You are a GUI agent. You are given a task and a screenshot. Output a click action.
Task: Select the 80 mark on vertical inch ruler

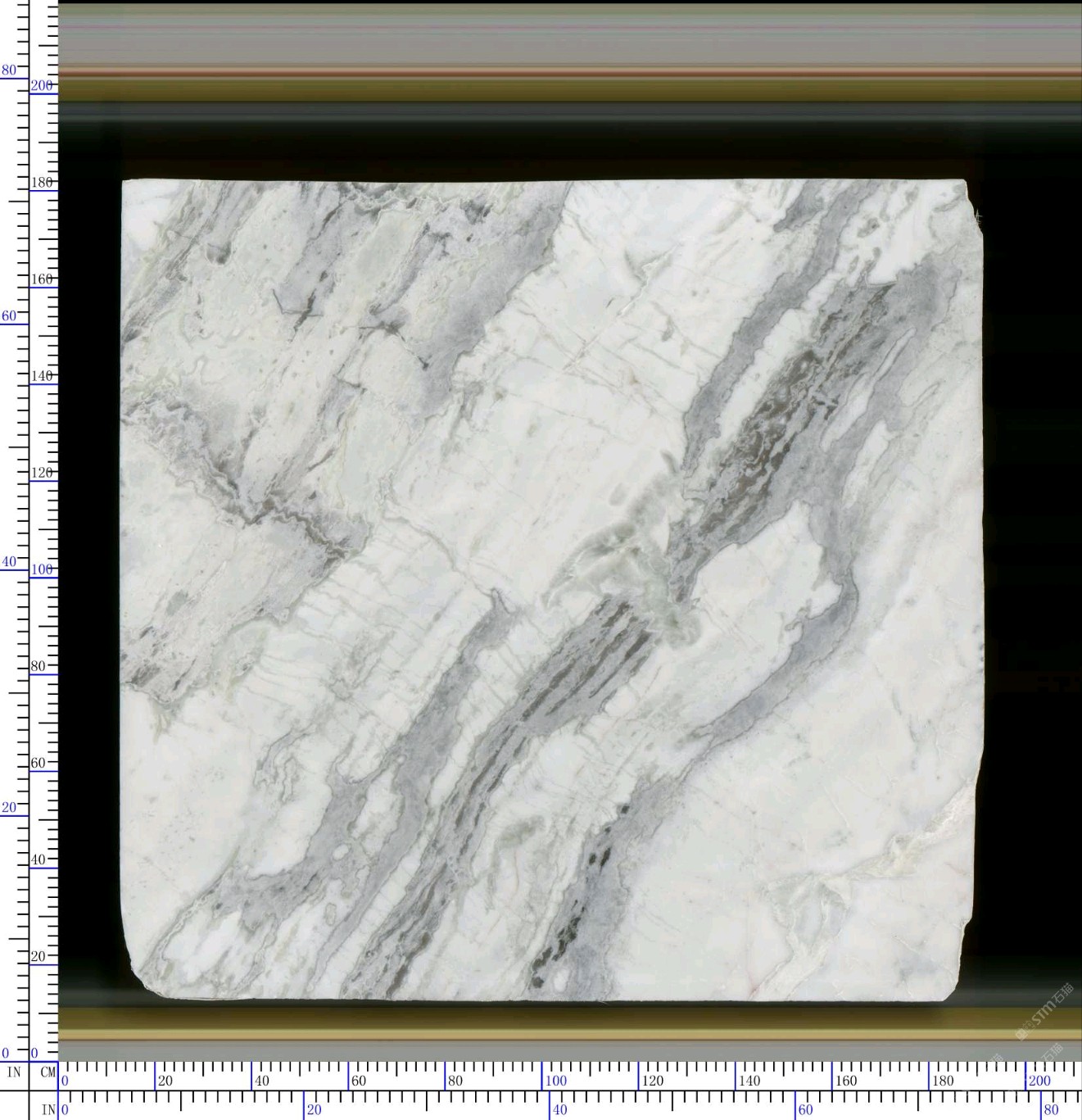pos(9,70)
